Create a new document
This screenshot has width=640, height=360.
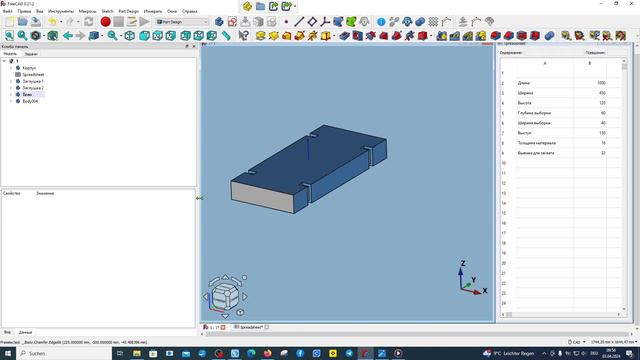[10, 22]
